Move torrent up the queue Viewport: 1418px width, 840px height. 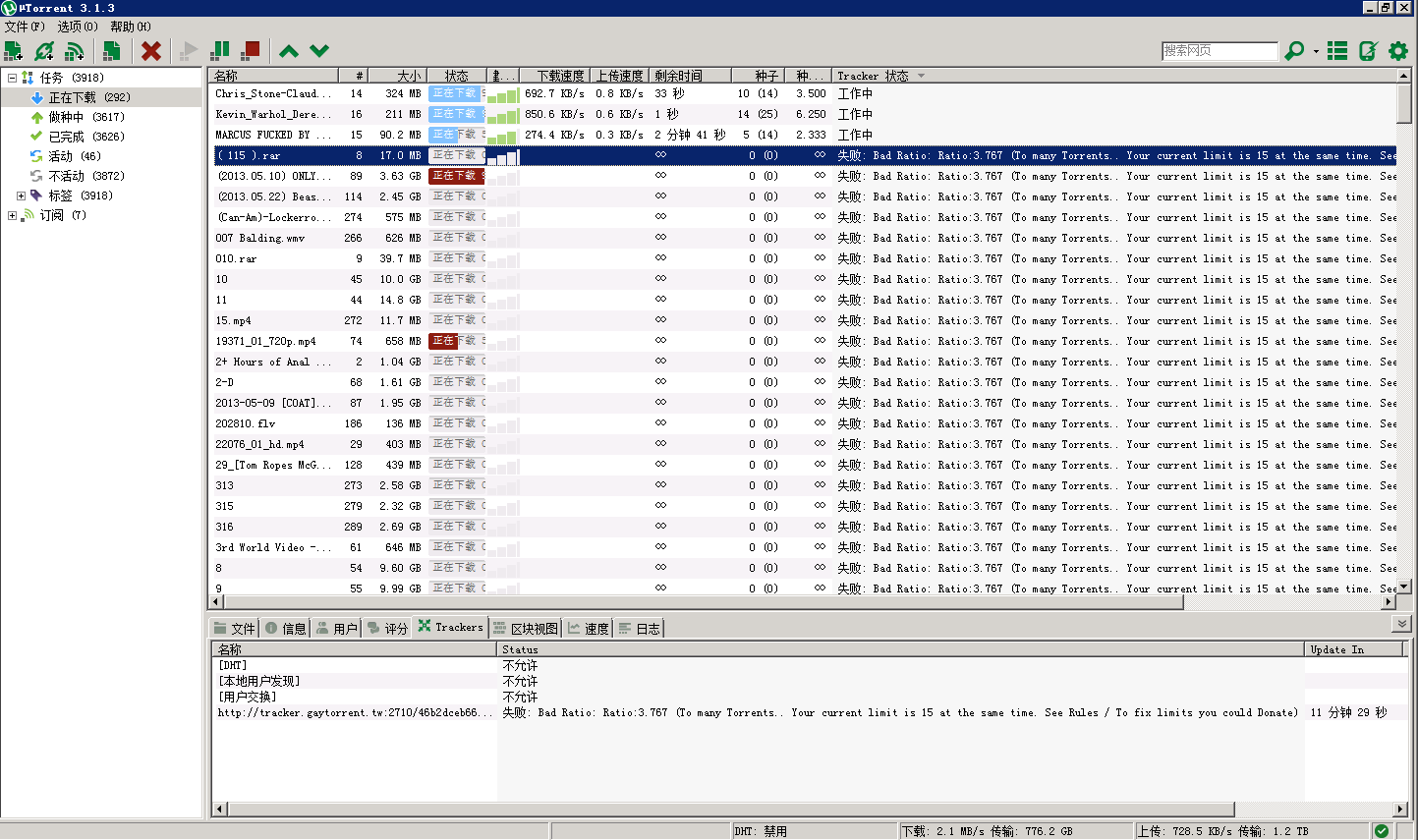pyautogui.click(x=289, y=51)
